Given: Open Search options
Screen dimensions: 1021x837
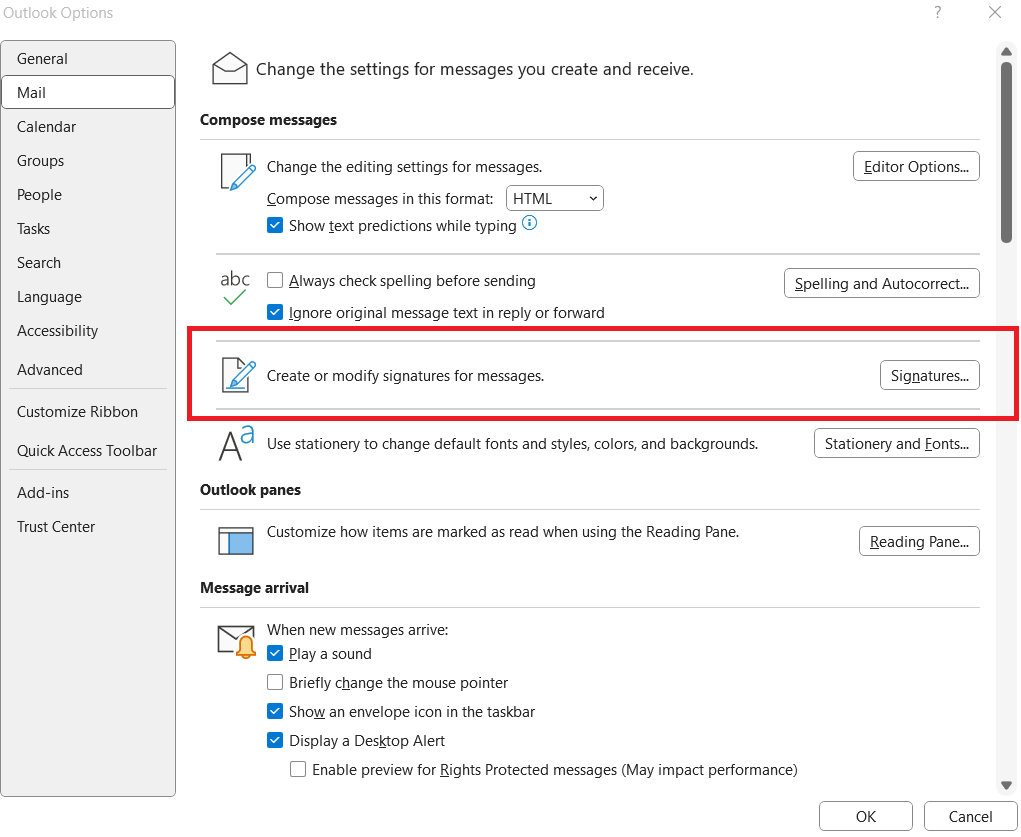Looking at the screenshot, I should [x=88, y=262].
